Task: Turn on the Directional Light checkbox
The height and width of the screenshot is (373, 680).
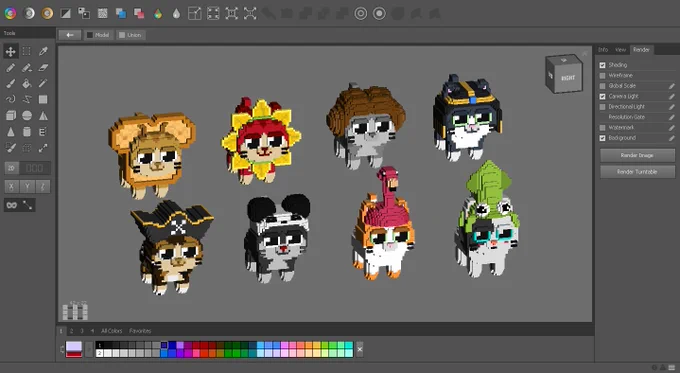Action: tap(602, 107)
